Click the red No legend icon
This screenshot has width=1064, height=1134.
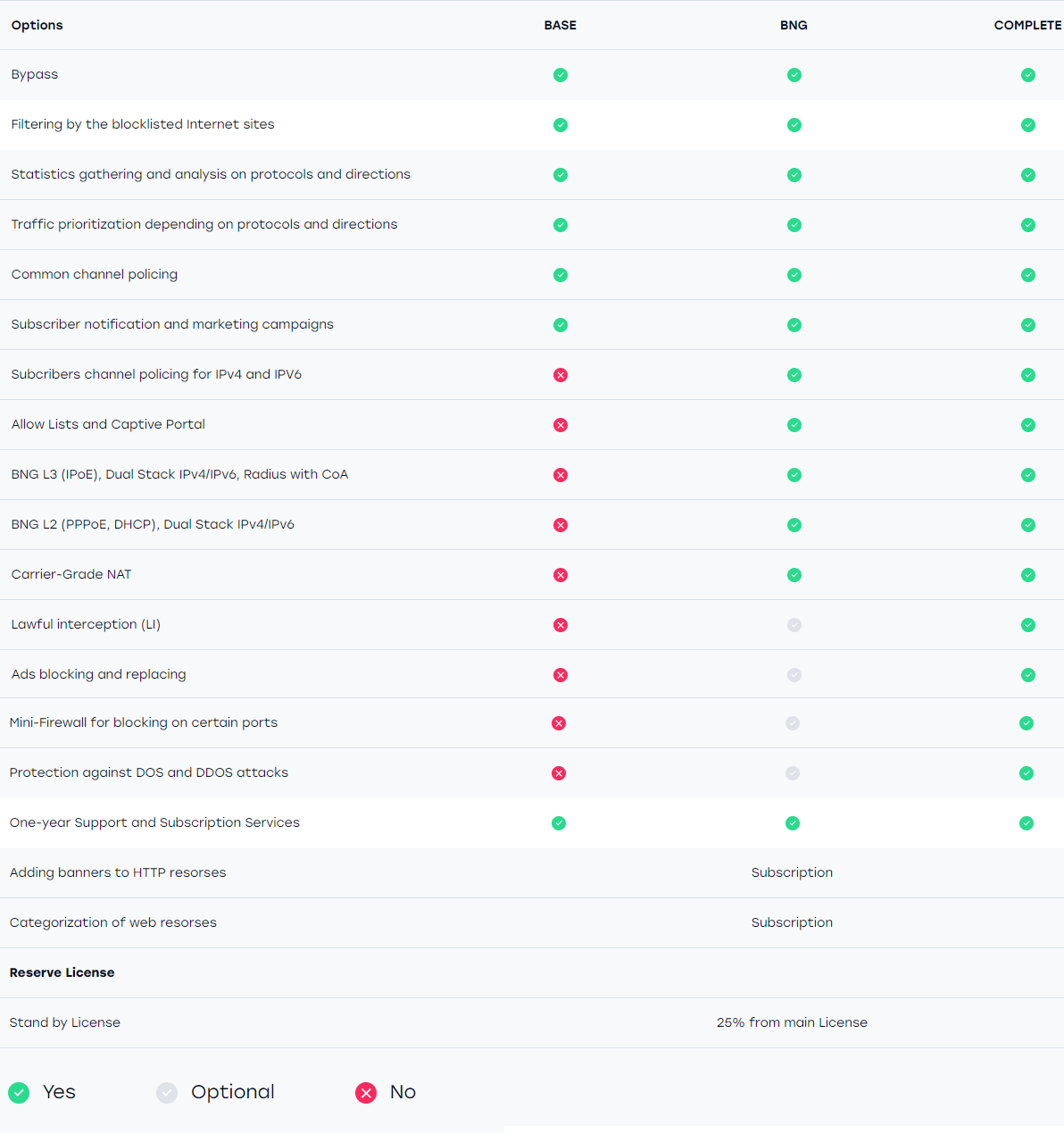366,1093
